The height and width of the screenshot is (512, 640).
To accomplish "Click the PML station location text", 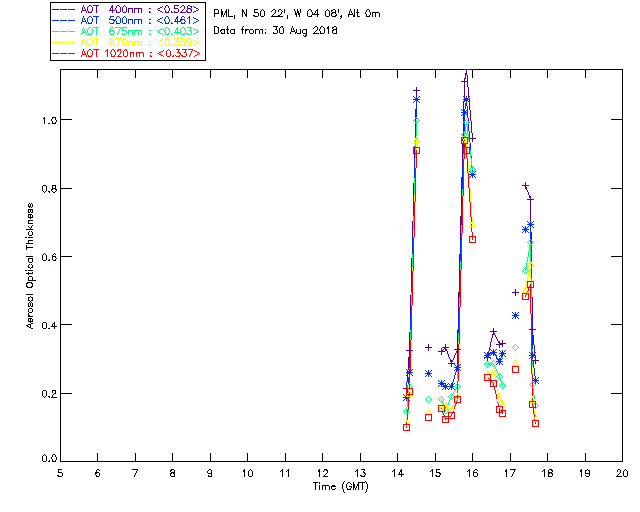I will (297, 13).
